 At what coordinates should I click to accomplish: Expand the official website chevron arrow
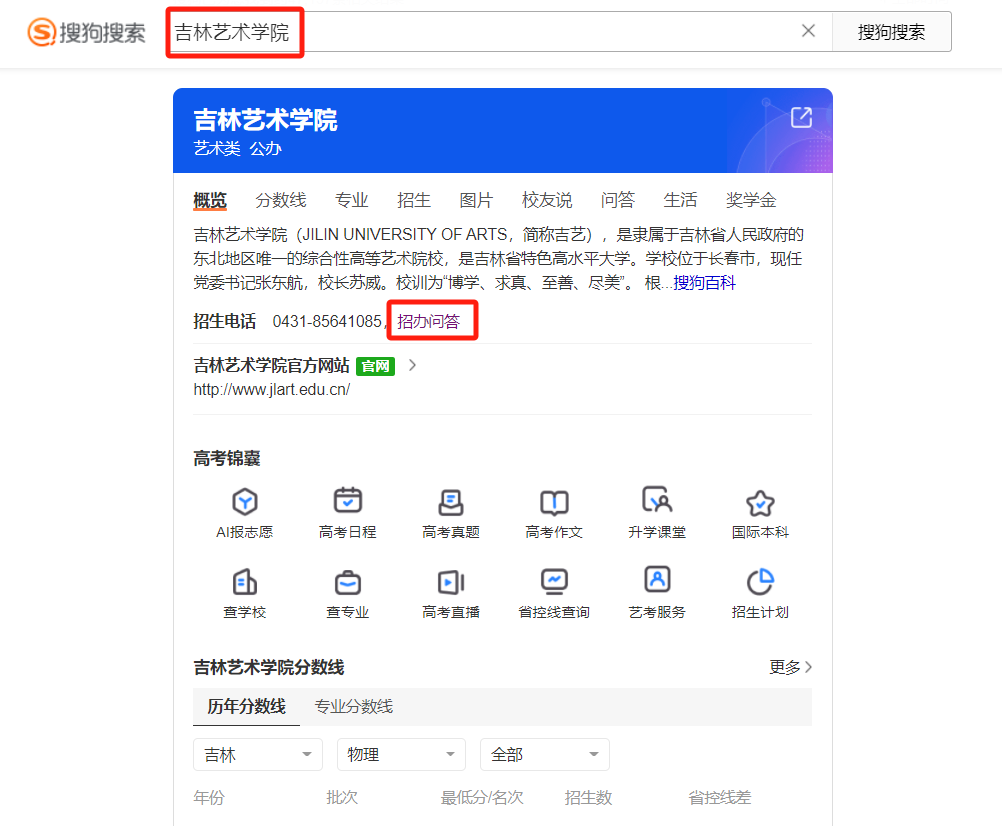click(x=412, y=365)
